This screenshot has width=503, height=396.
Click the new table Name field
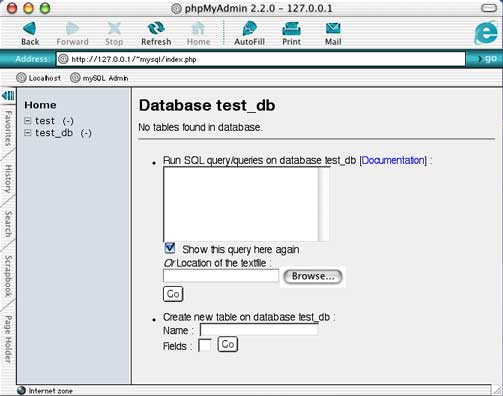(x=259, y=330)
